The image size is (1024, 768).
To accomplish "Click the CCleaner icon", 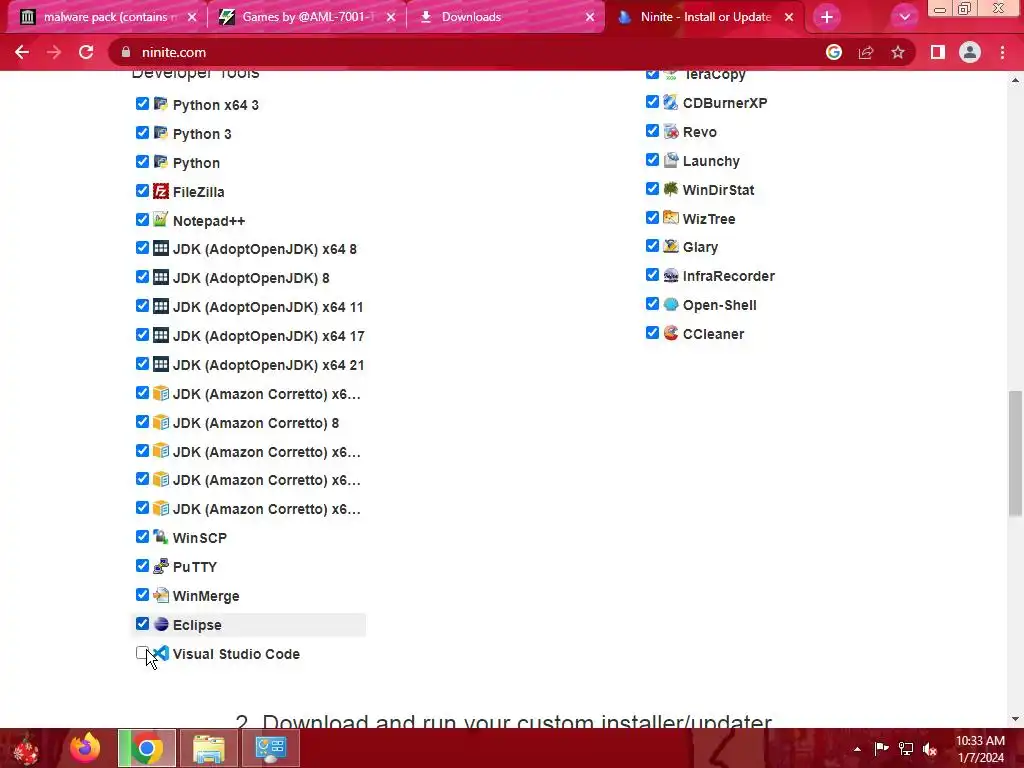I will (x=671, y=333).
